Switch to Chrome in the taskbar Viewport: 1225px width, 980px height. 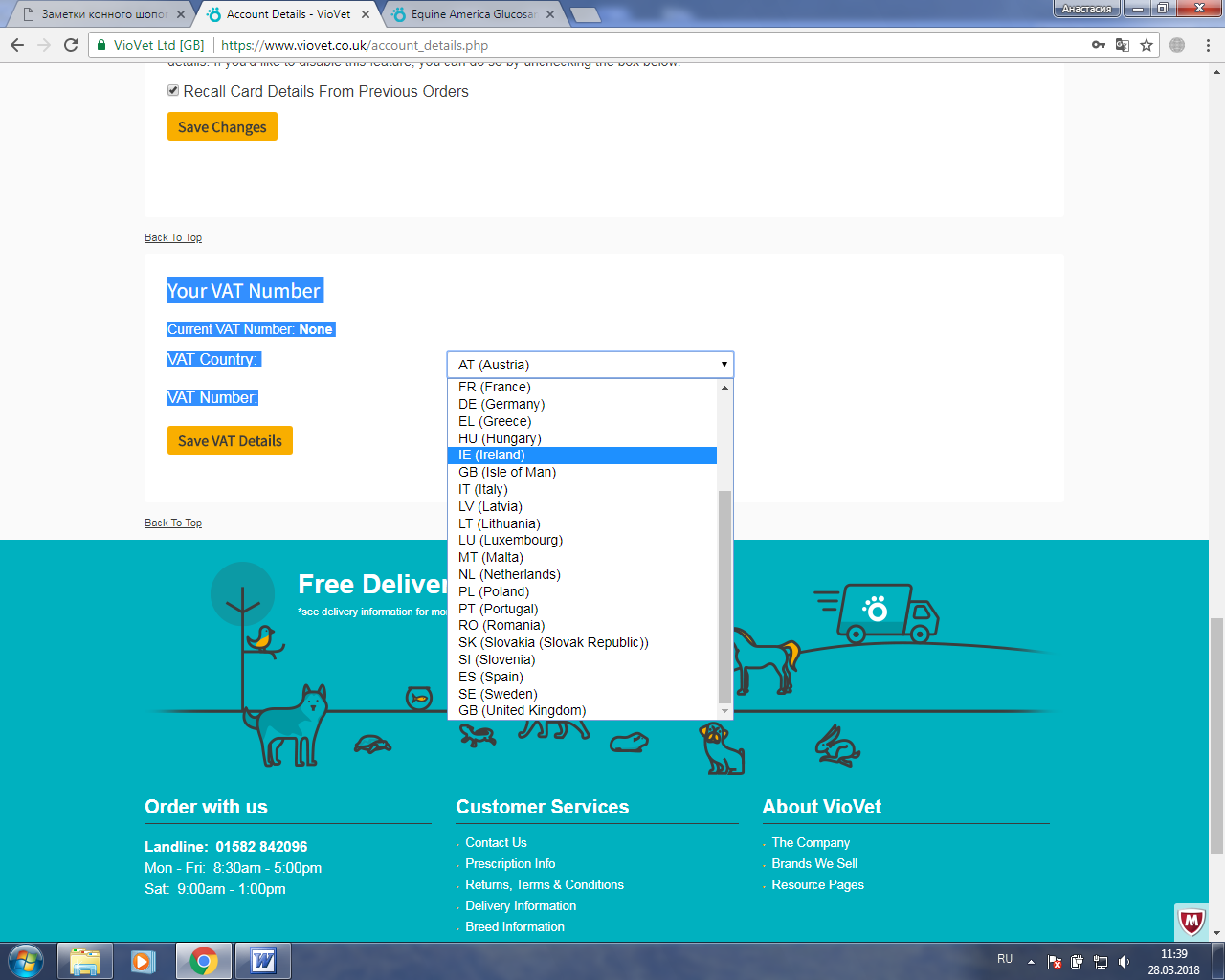tap(203, 961)
